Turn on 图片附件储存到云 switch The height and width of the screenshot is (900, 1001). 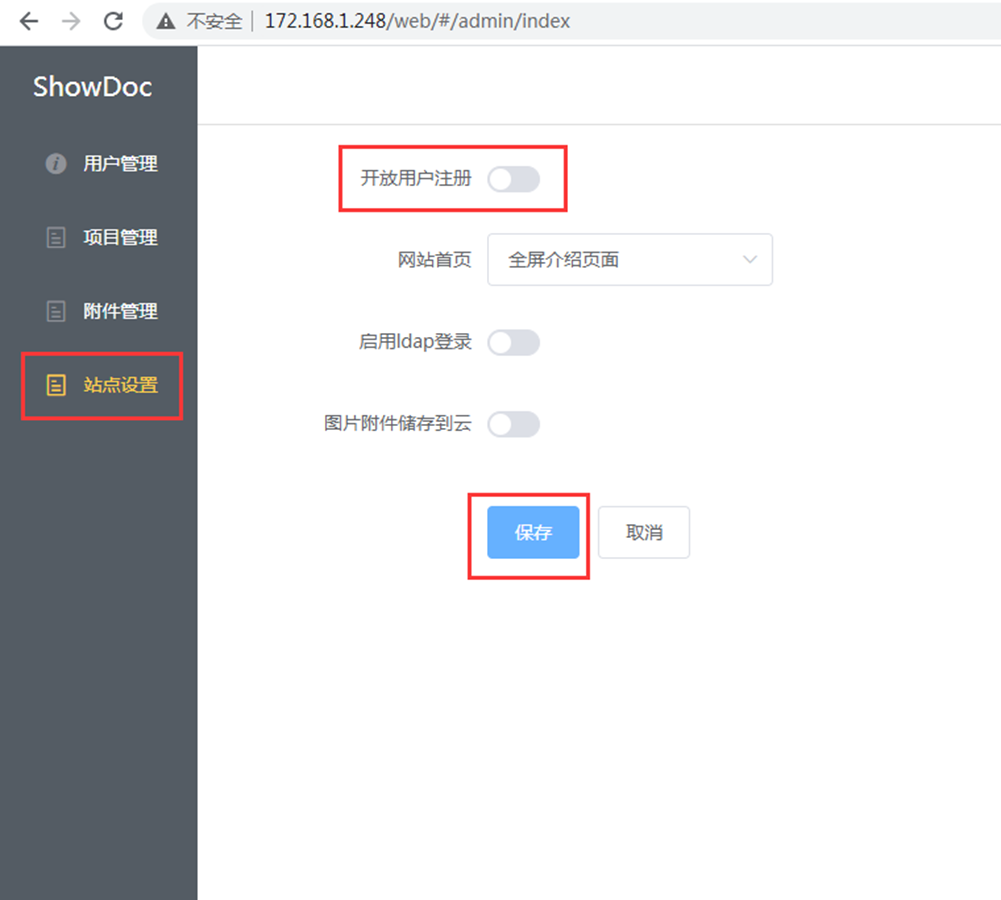click(x=514, y=424)
